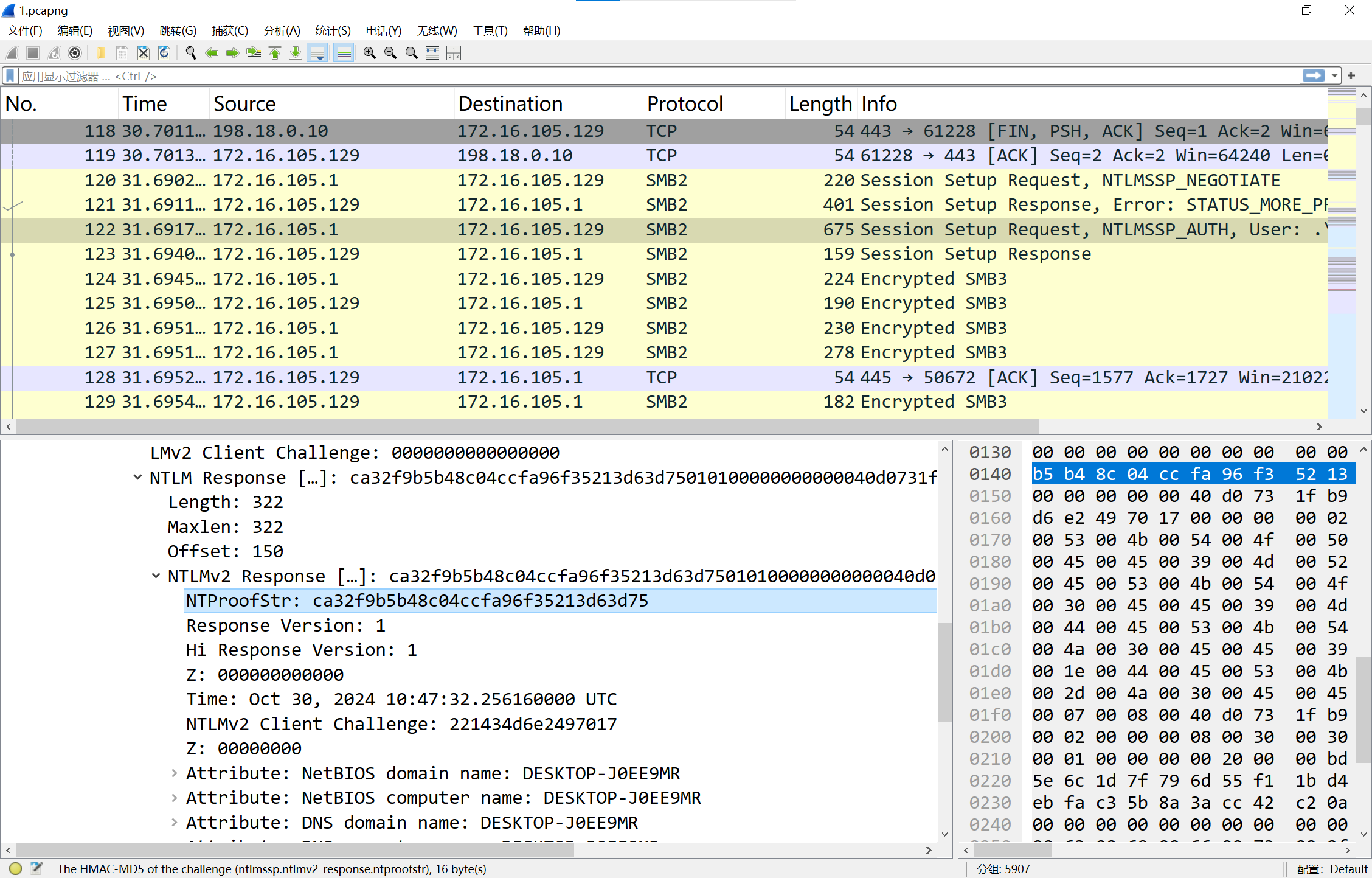
Task: Click the packet list horizontal scrollbar
Action: click(x=528, y=427)
